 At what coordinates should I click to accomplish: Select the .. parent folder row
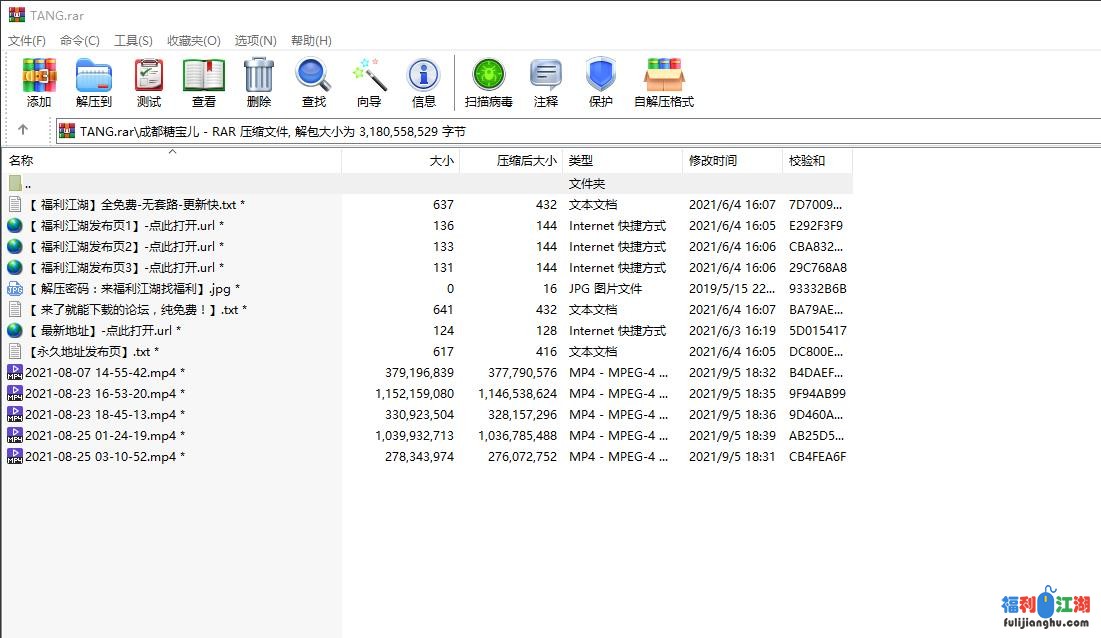pyautogui.click(x=100, y=182)
